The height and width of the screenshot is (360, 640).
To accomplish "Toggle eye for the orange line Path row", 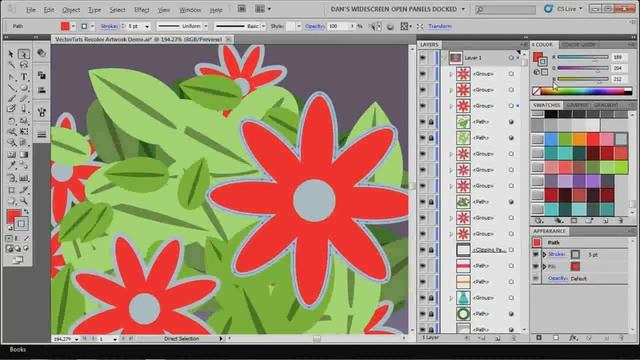I will 423,282.
